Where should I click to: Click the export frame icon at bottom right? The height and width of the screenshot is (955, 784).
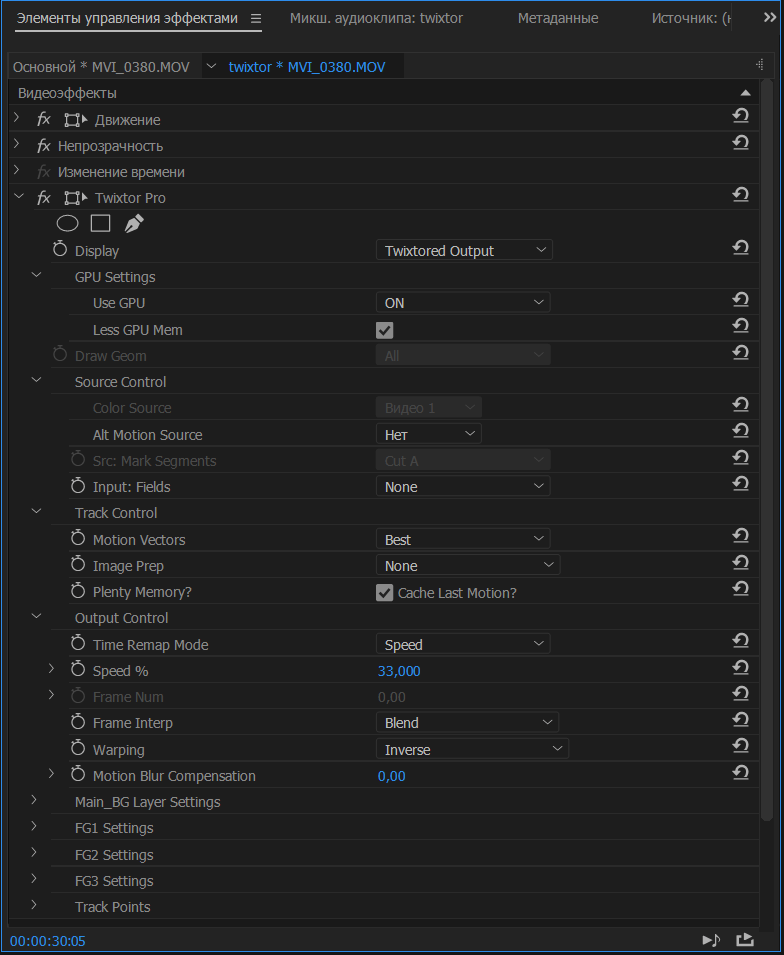tap(745, 940)
